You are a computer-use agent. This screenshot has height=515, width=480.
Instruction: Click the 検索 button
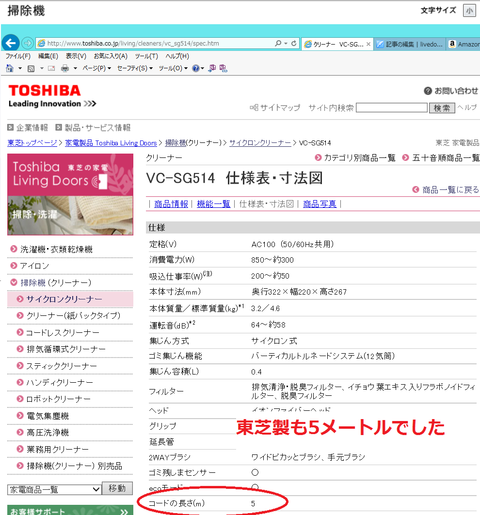(442, 108)
